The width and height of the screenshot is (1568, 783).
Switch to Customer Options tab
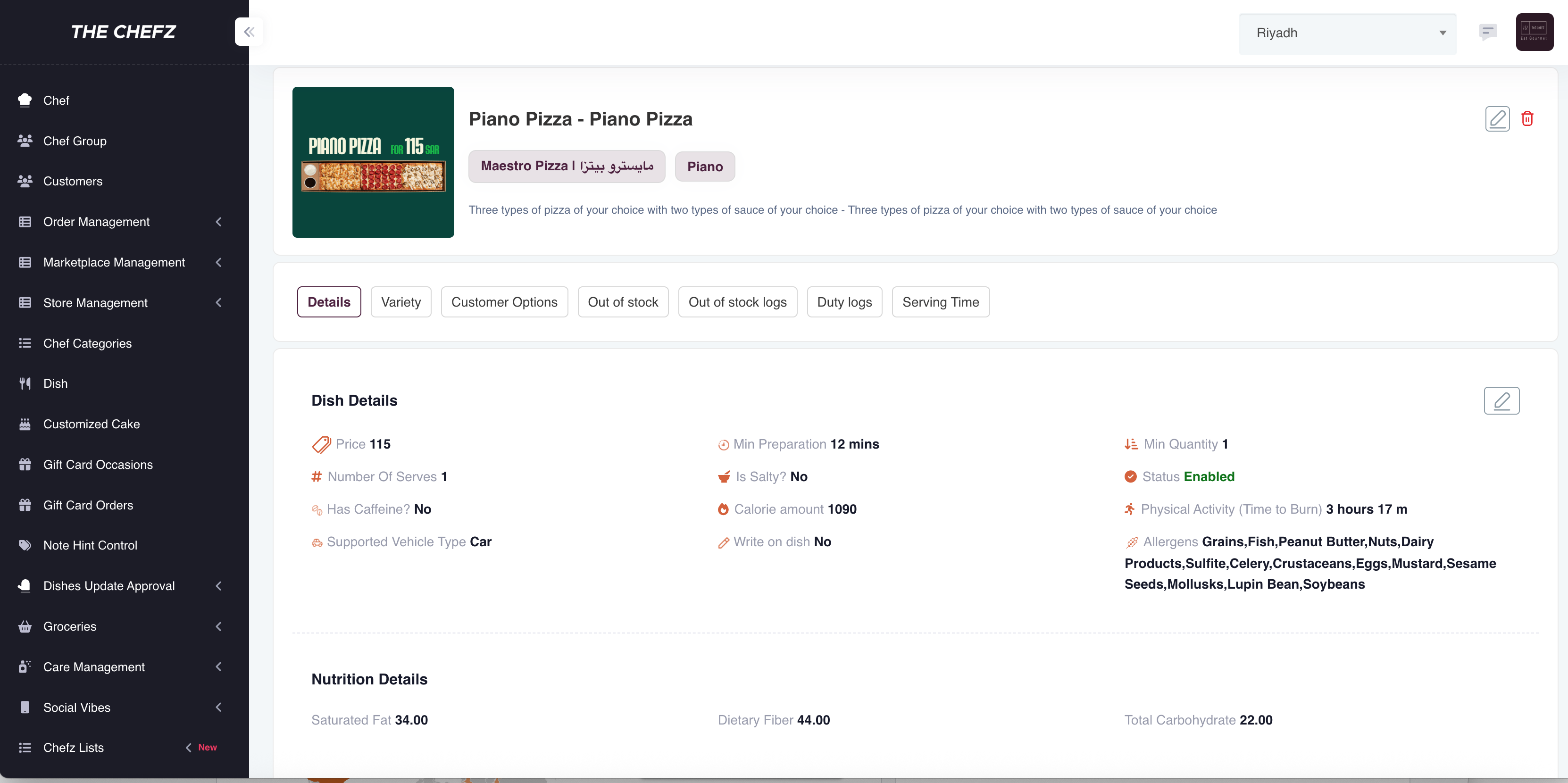(504, 302)
